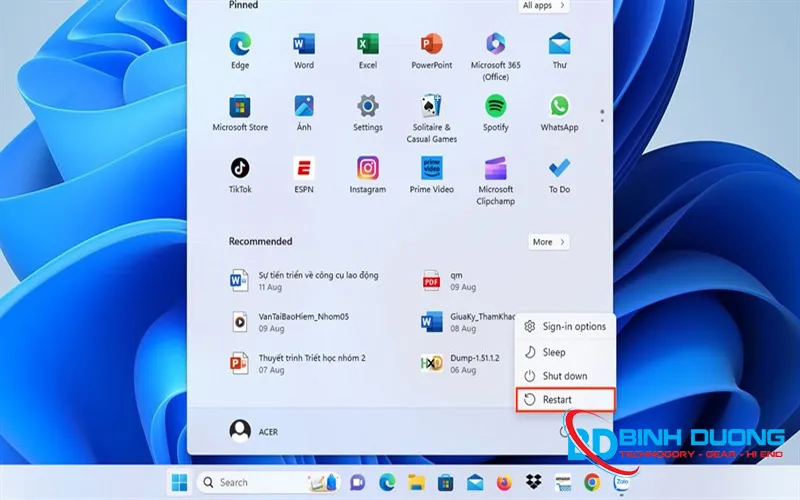Screen dimensions: 800x500
Task: Launch Microsoft Store from pinned apps
Action: click(240, 112)
